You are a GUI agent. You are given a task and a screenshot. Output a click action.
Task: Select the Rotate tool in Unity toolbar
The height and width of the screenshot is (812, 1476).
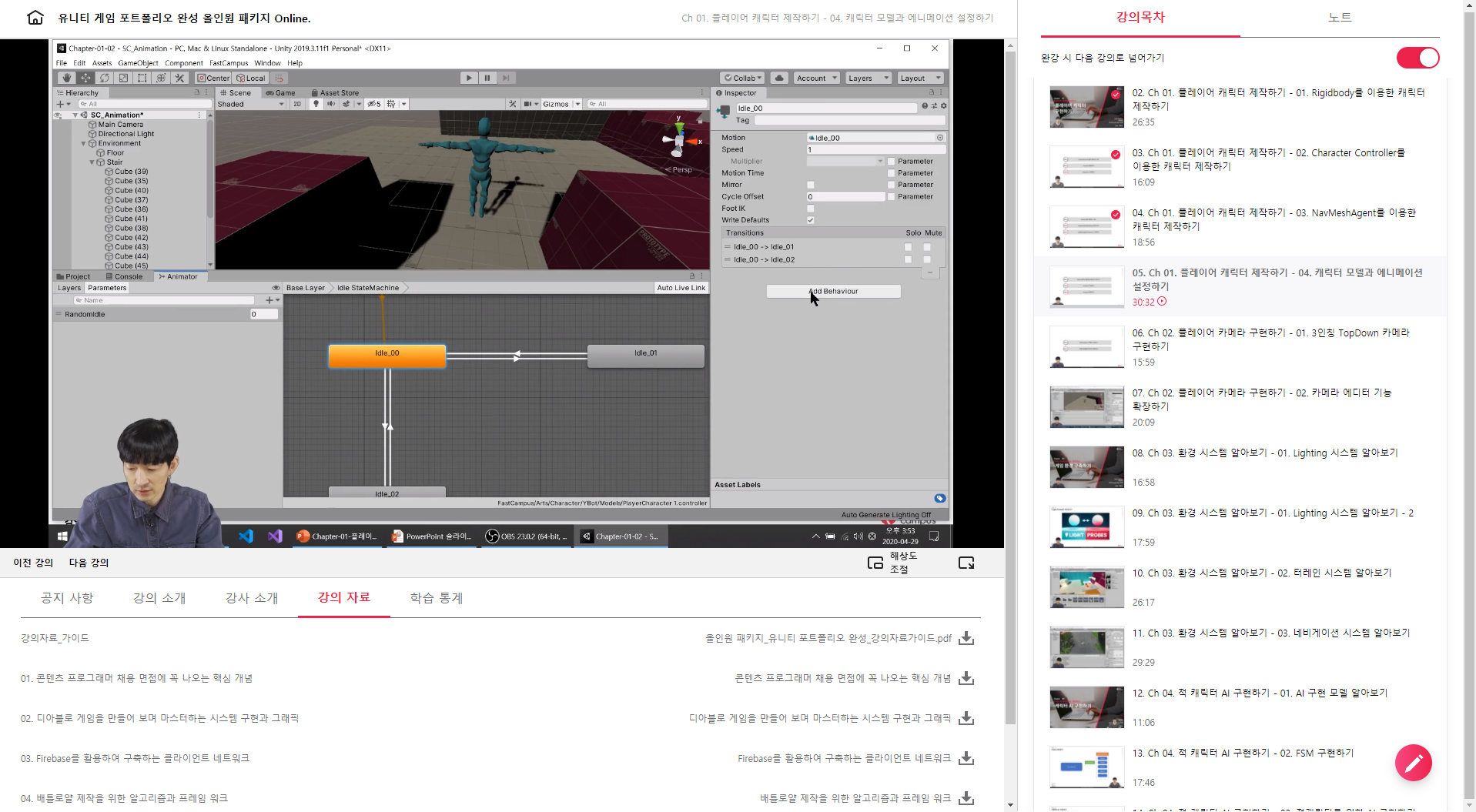105,78
